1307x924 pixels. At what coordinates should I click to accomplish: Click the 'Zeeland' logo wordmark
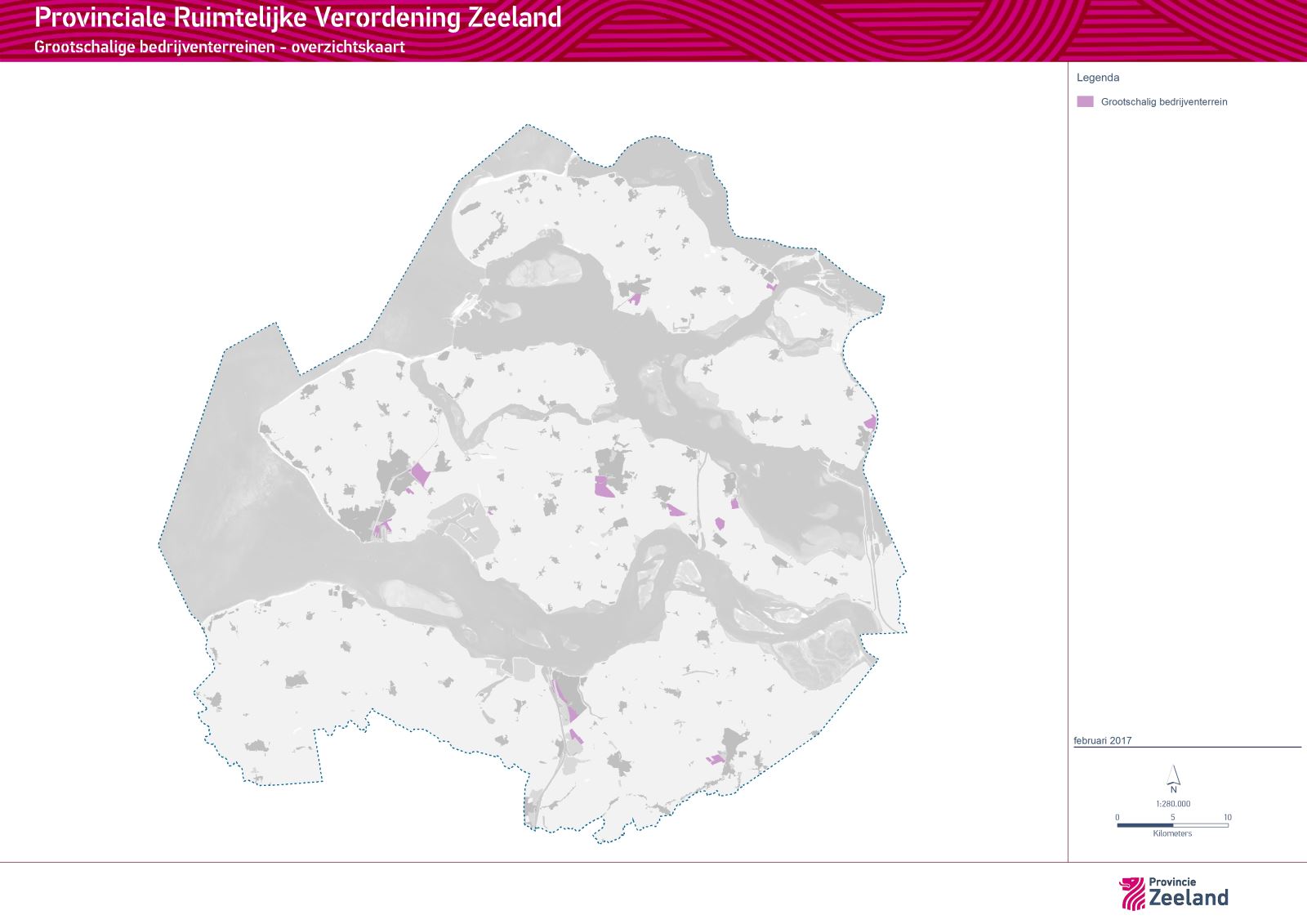(1189, 898)
